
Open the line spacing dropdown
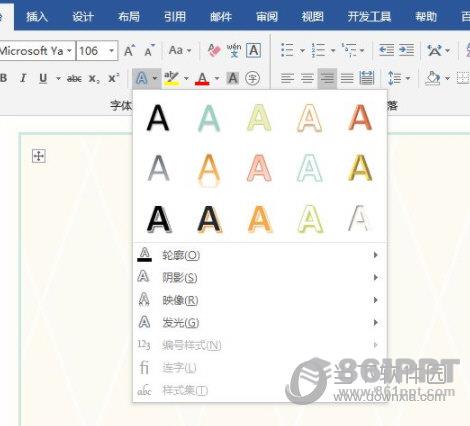point(399,78)
